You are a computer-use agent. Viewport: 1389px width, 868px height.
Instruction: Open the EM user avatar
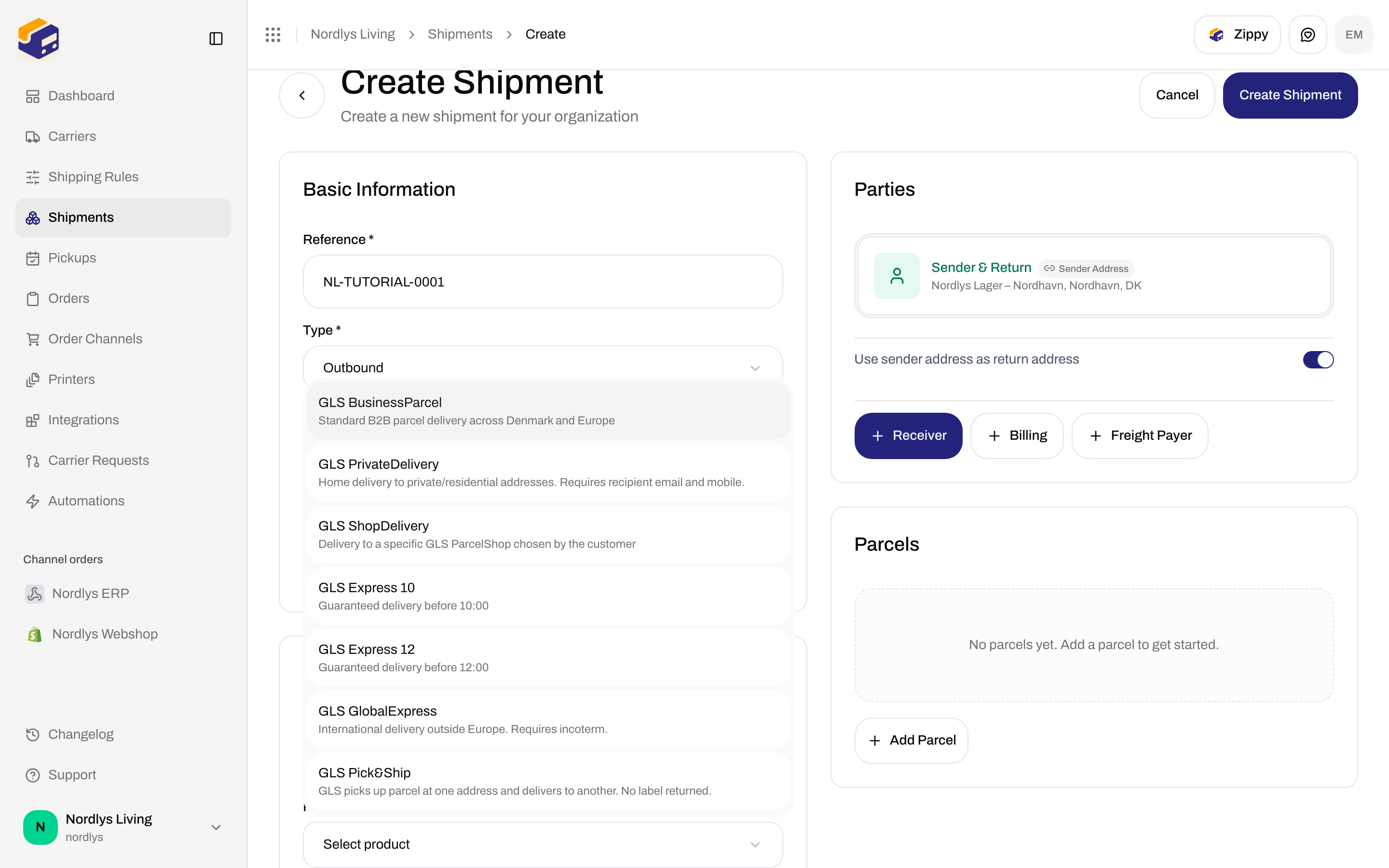click(1354, 34)
